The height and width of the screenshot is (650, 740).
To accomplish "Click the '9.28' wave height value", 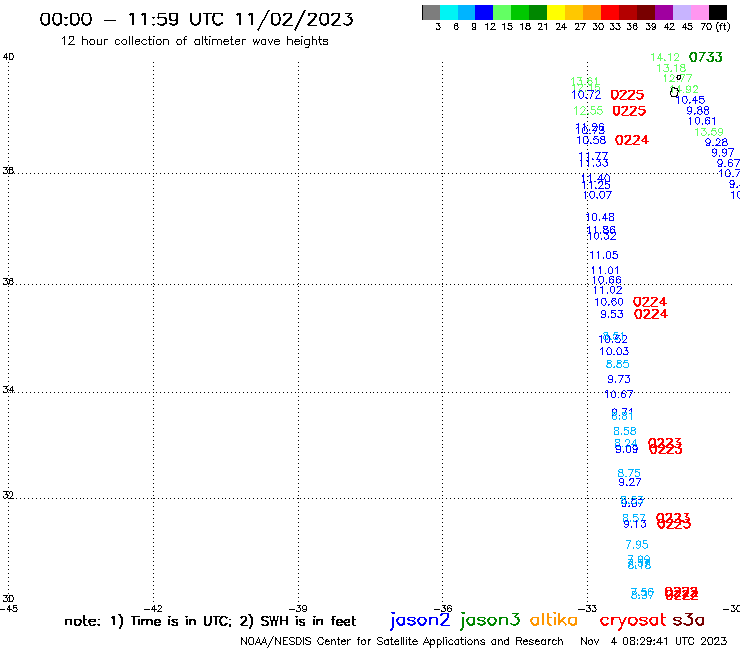I will (x=716, y=142).
